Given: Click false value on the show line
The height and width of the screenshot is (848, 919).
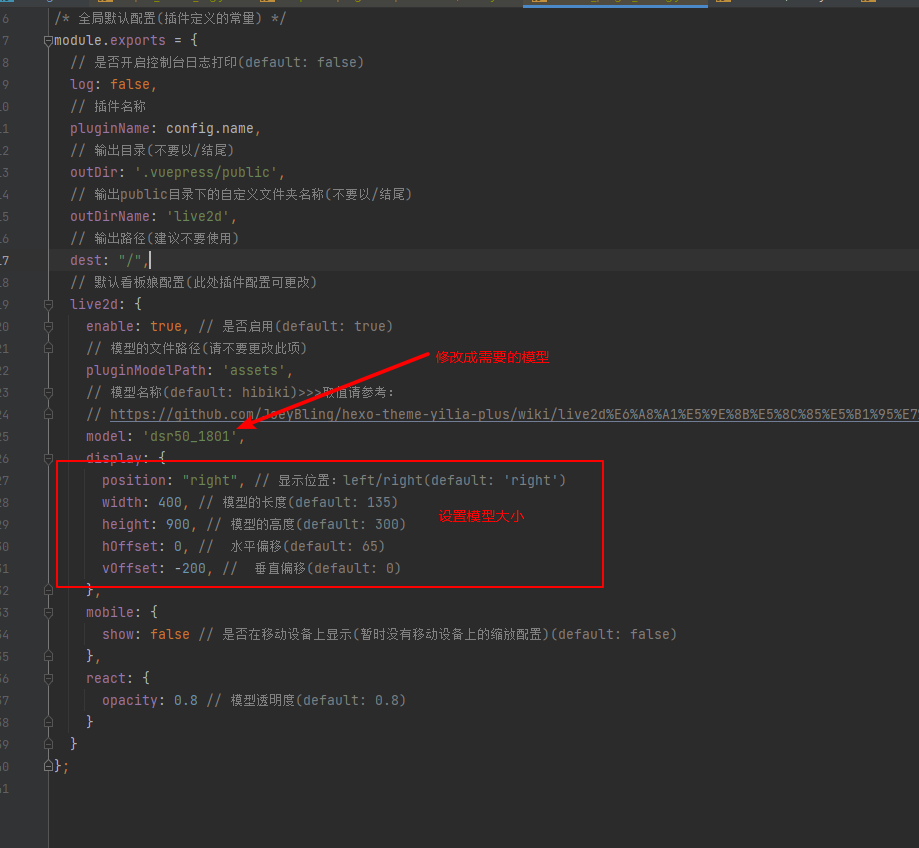Looking at the screenshot, I should click(x=170, y=634).
